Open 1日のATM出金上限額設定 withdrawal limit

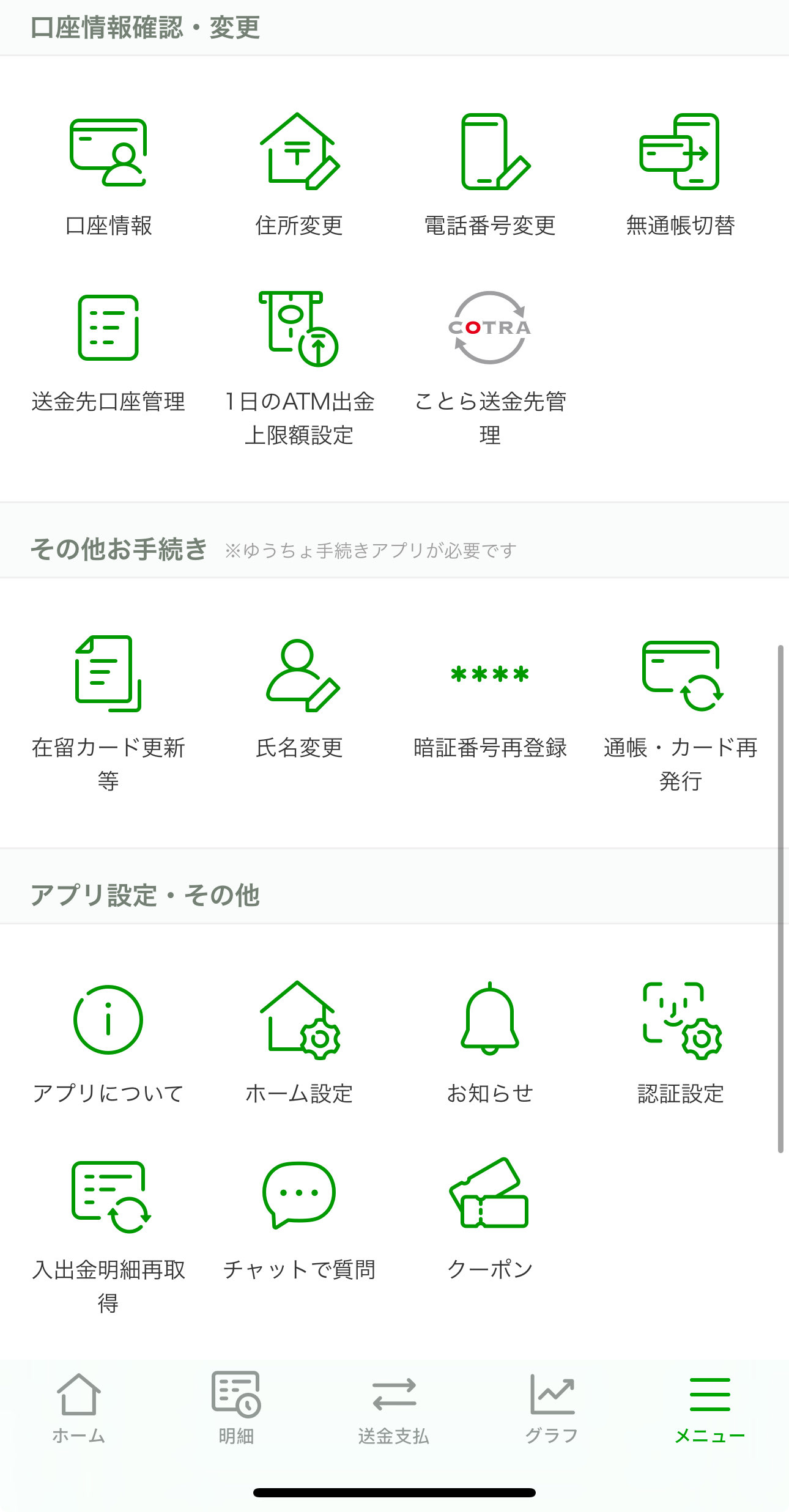[x=299, y=328]
